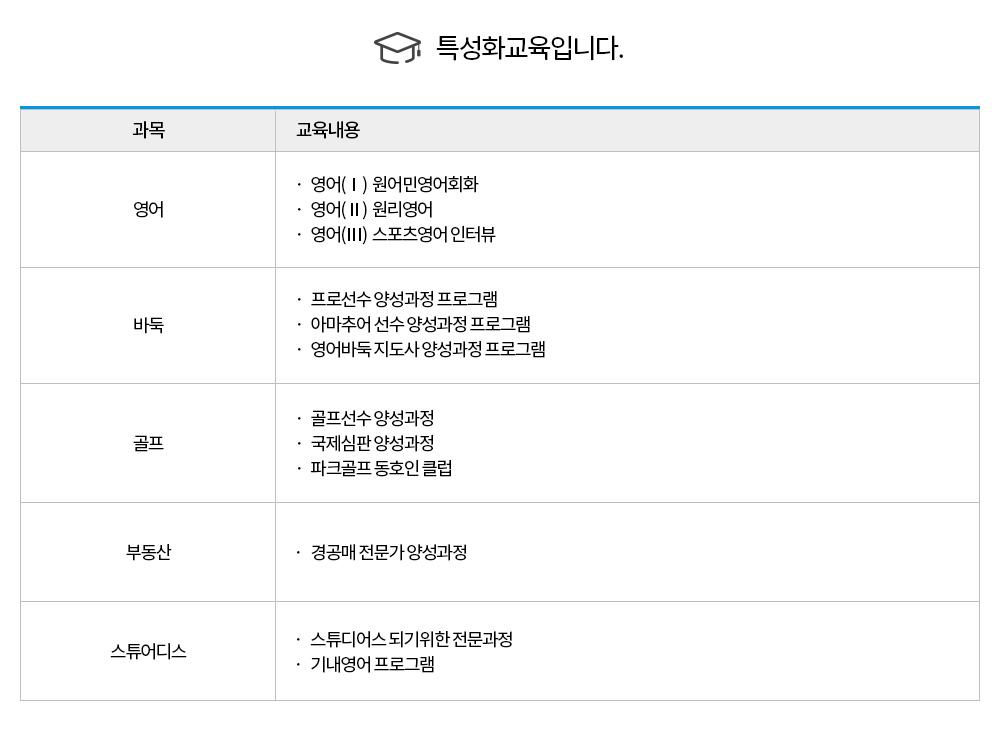Click the 과목 column header
Screen dimensions: 1000x742
point(149,130)
